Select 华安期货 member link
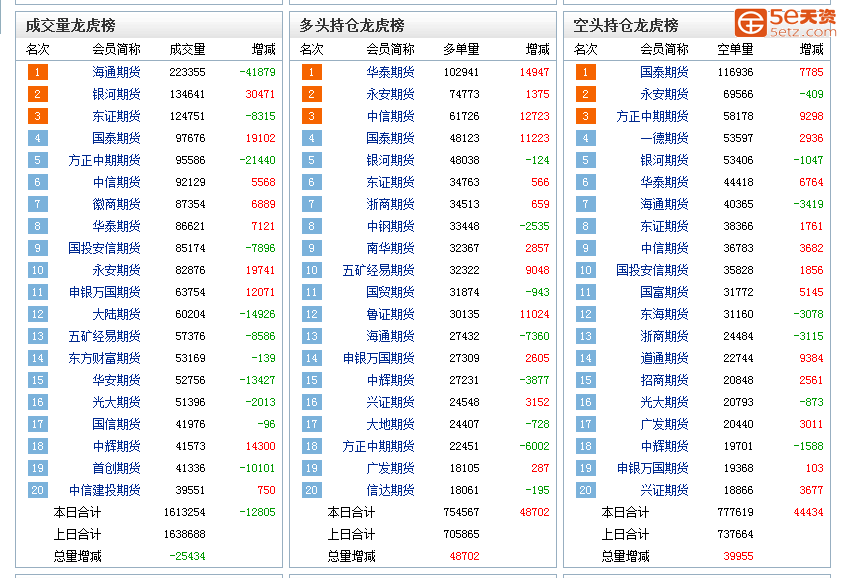 116,380
